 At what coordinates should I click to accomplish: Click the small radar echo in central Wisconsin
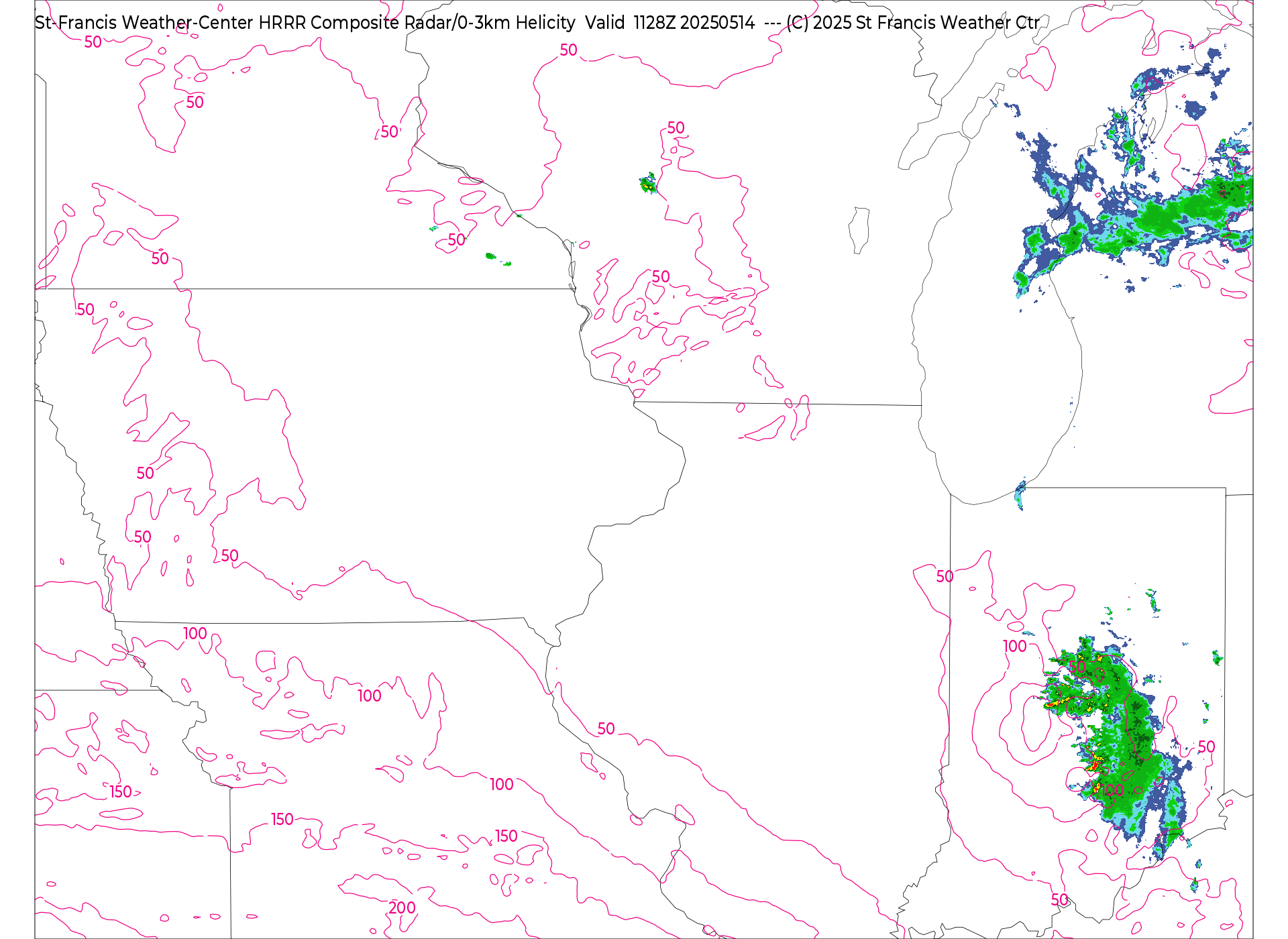point(648,183)
